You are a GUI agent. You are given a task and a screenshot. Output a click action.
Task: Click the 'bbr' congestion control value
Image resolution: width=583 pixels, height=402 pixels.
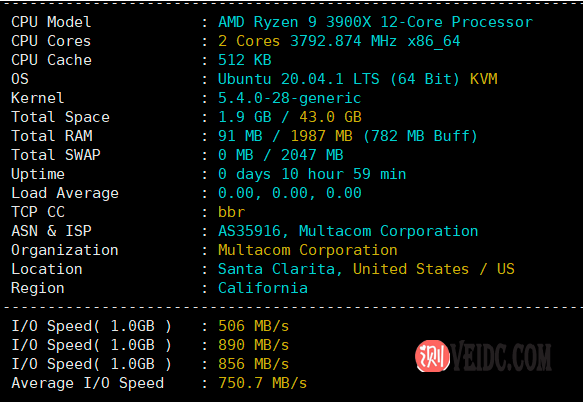[231, 212]
